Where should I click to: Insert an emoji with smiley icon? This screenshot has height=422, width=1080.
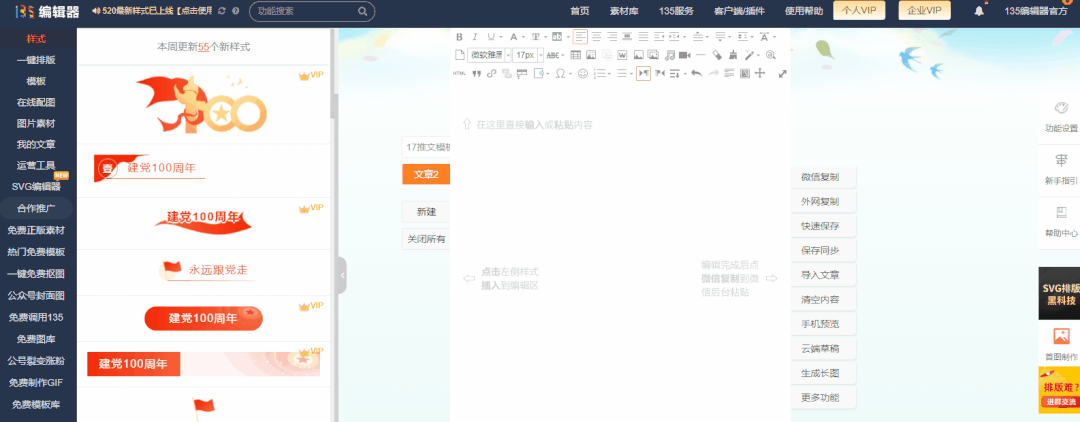[x=583, y=73]
